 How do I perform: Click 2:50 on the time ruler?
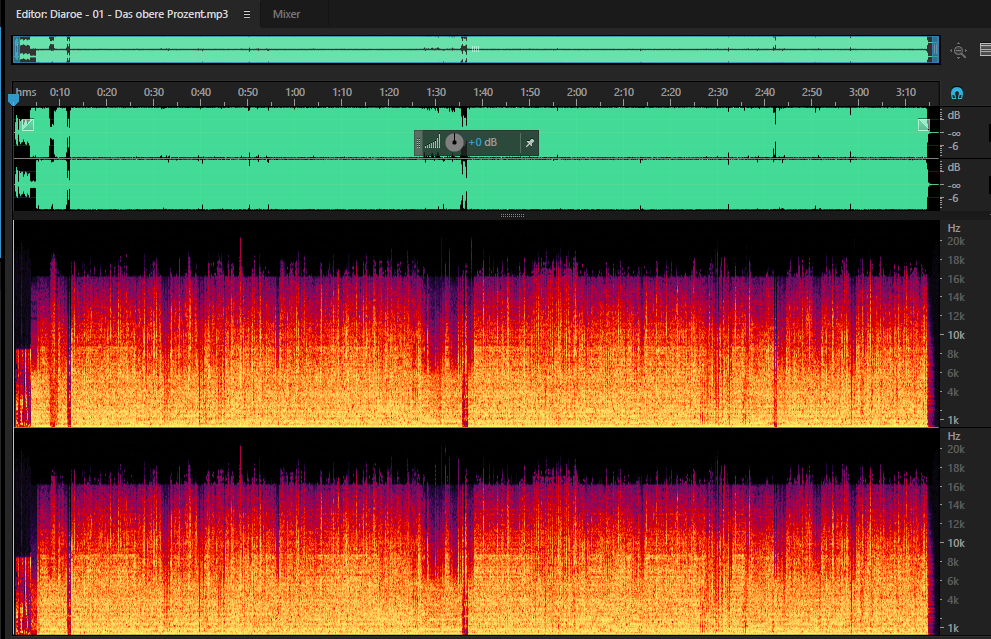(812, 92)
